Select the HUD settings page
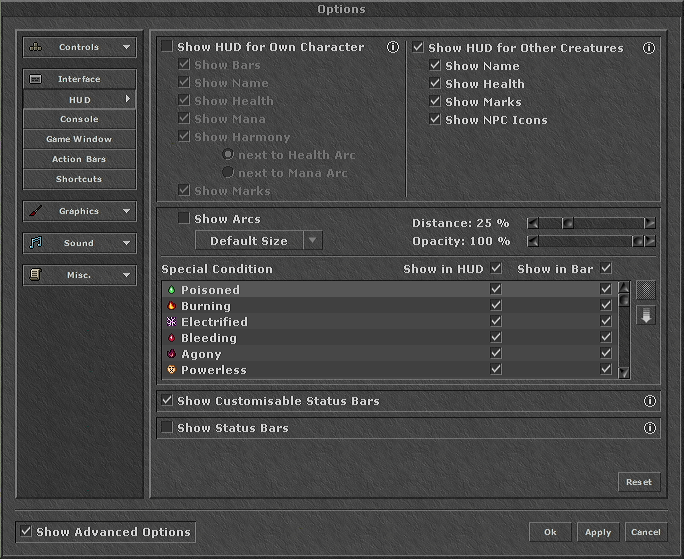This screenshot has width=684, height=559. (79, 99)
